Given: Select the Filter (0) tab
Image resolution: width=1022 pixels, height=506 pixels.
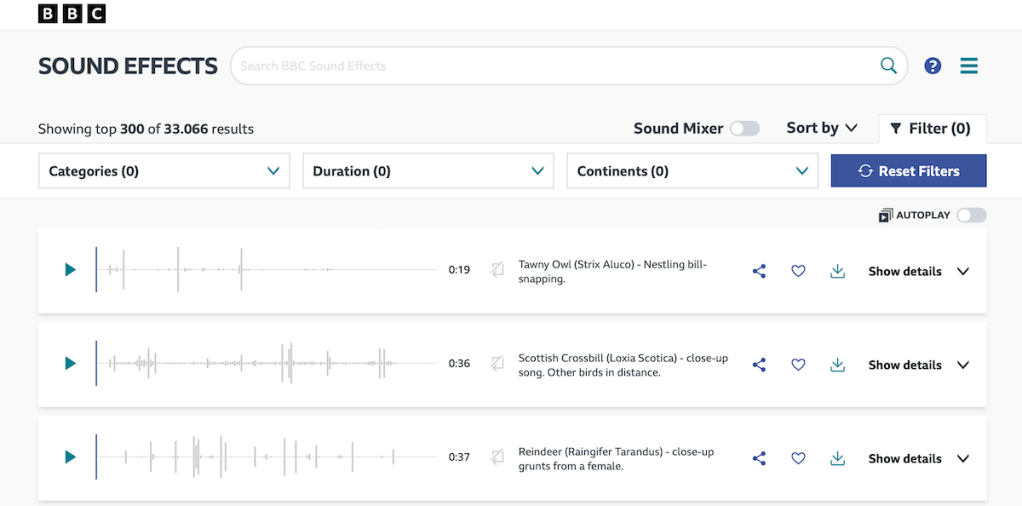Looking at the screenshot, I should [x=931, y=128].
